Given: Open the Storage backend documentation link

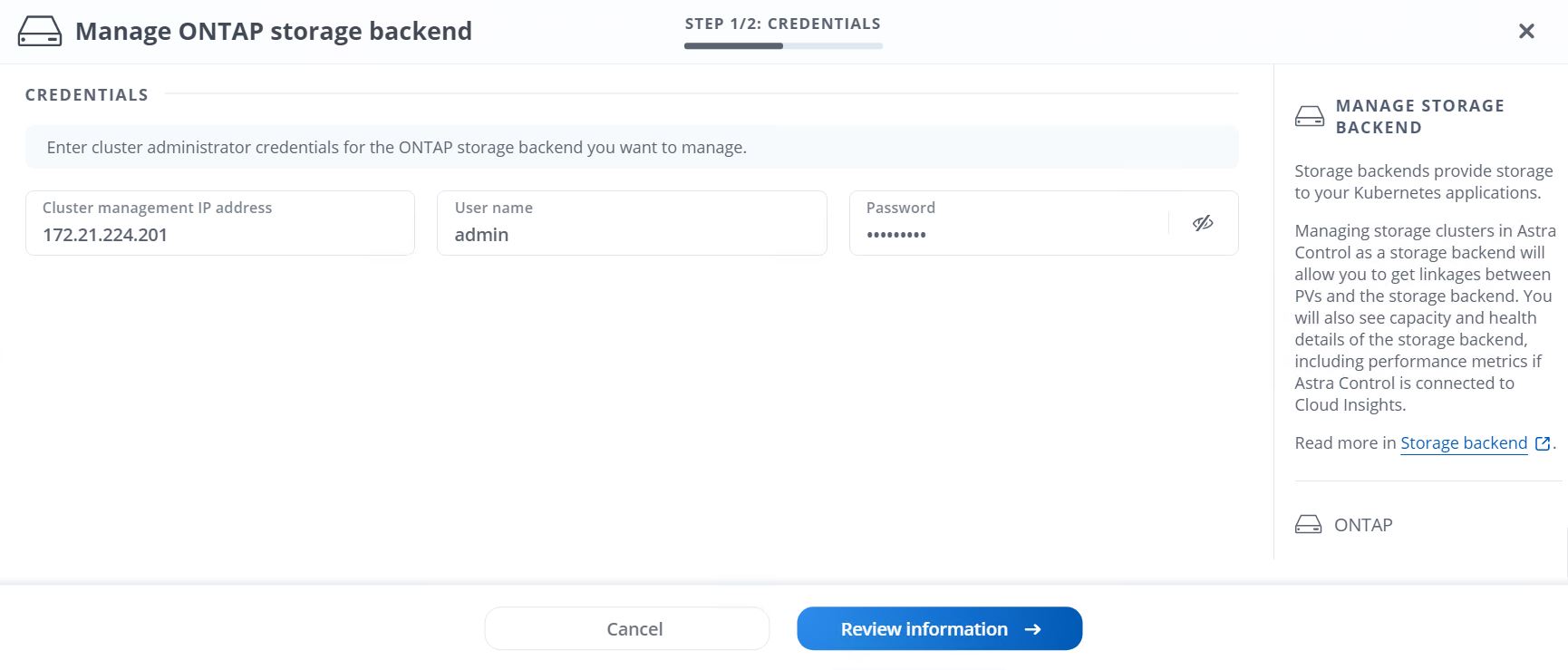Looking at the screenshot, I should click(1464, 443).
